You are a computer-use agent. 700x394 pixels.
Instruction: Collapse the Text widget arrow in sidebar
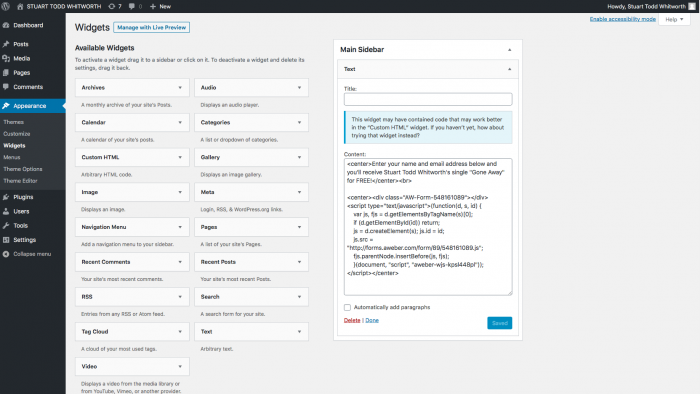coord(509,69)
